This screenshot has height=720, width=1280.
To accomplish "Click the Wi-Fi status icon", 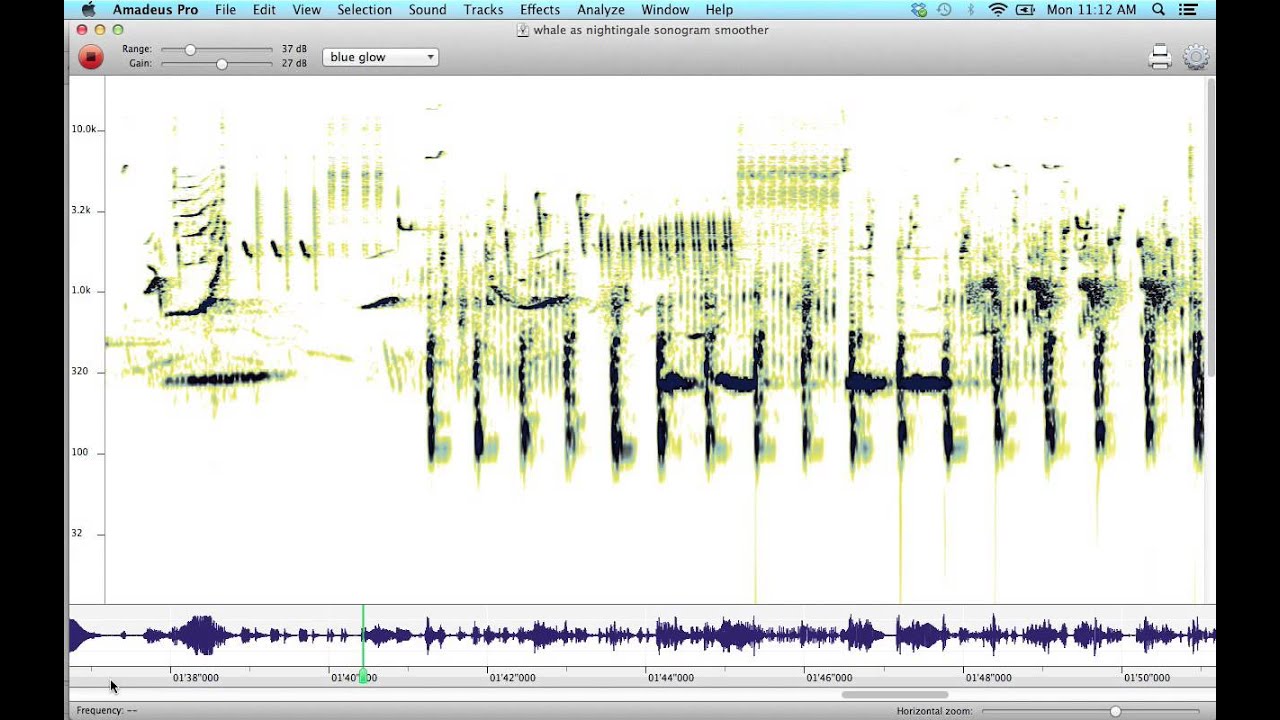I will [997, 10].
